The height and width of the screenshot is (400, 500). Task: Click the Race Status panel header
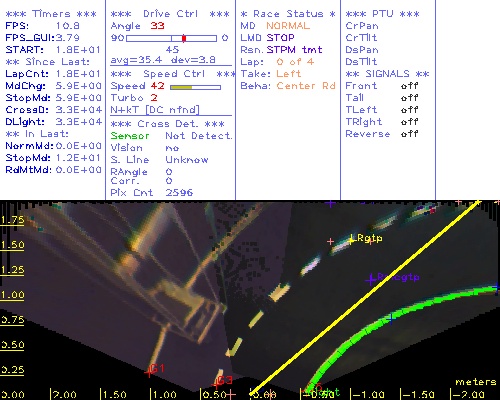pyautogui.click(x=288, y=14)
